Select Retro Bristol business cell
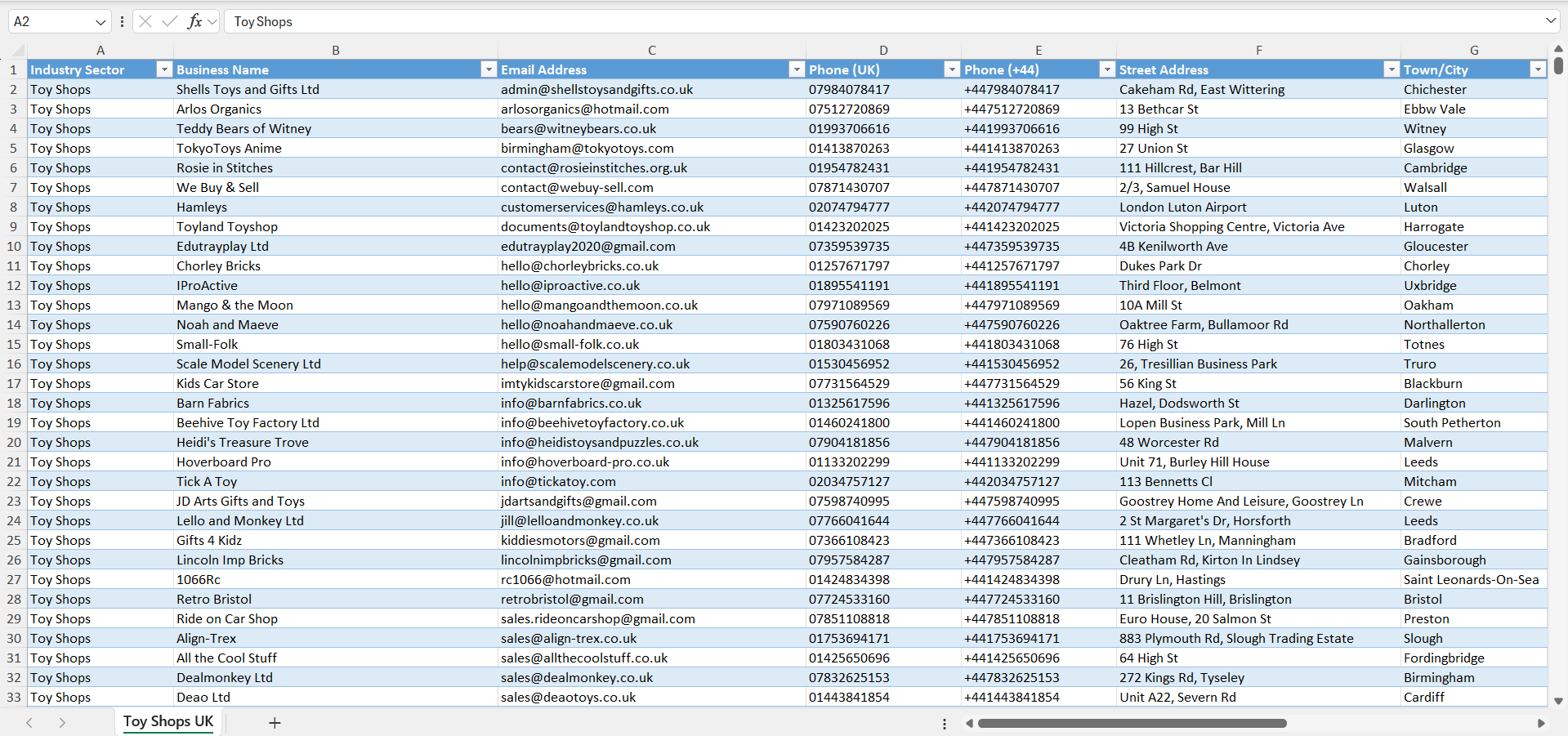 pyautogui.click(x=336, y=599)
